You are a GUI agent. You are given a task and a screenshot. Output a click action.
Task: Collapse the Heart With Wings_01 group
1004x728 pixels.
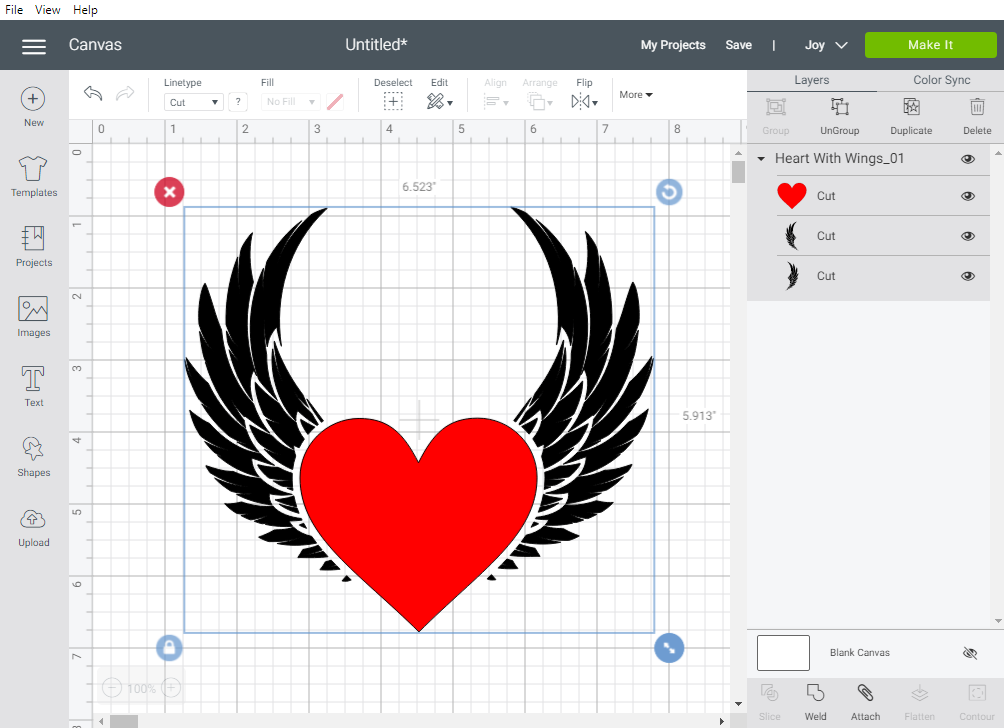click(761, 159)
